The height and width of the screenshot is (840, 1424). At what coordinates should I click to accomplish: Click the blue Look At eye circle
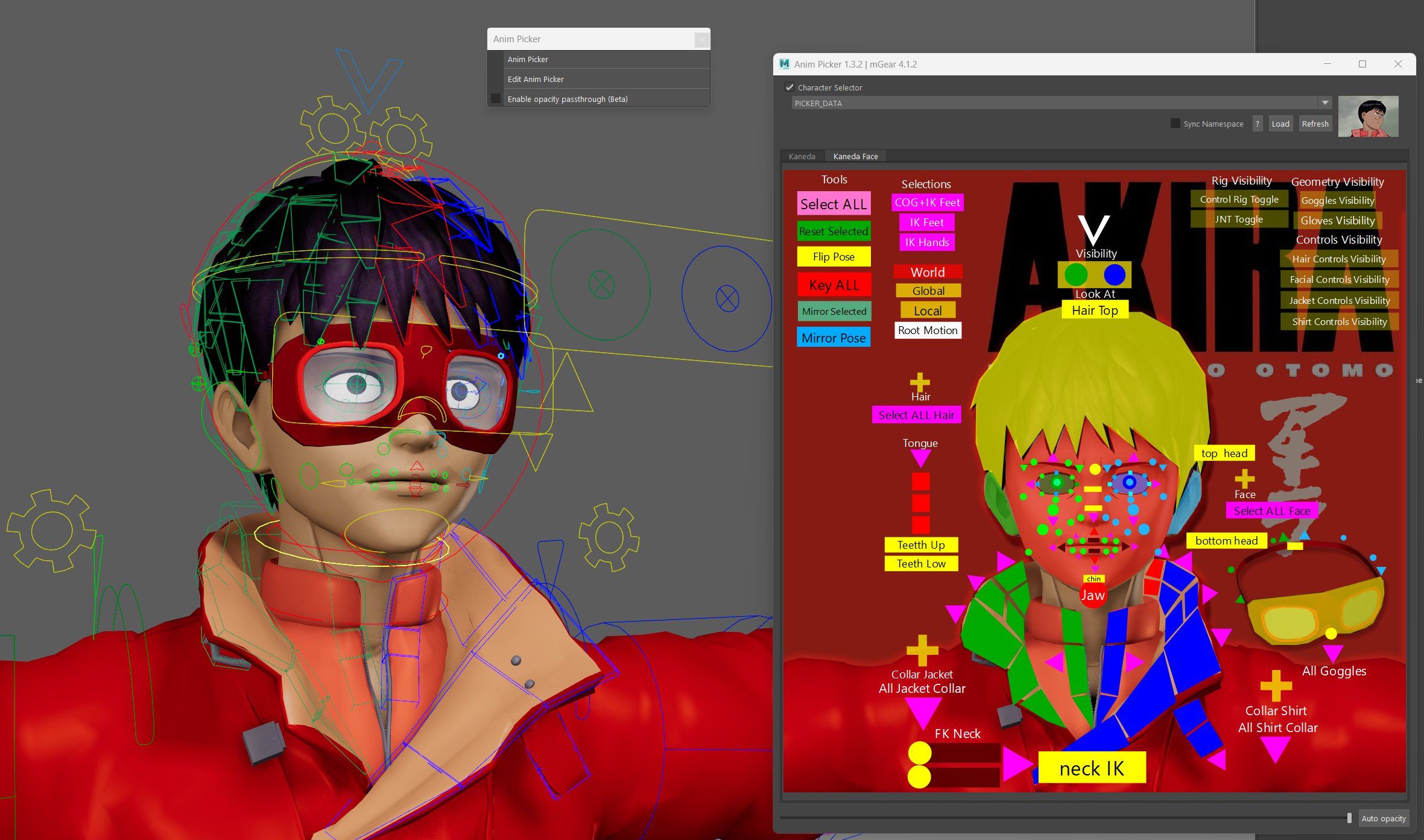(1115, 275)
